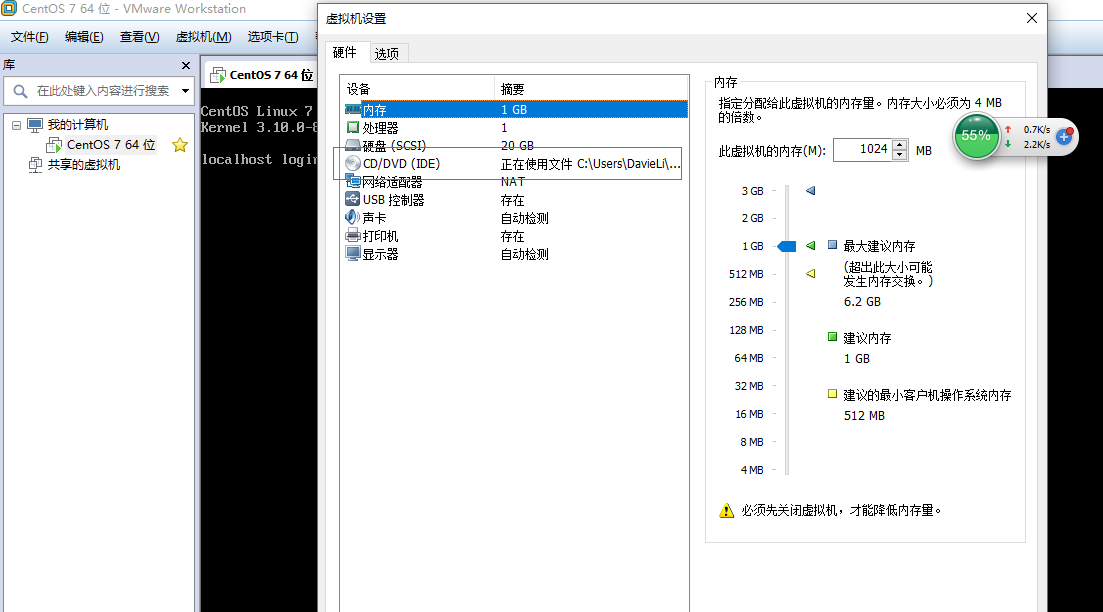Click the hard disk (硬盘 SCSI) icon
This screenshot has height=612, width=1103.
[352, 146]
